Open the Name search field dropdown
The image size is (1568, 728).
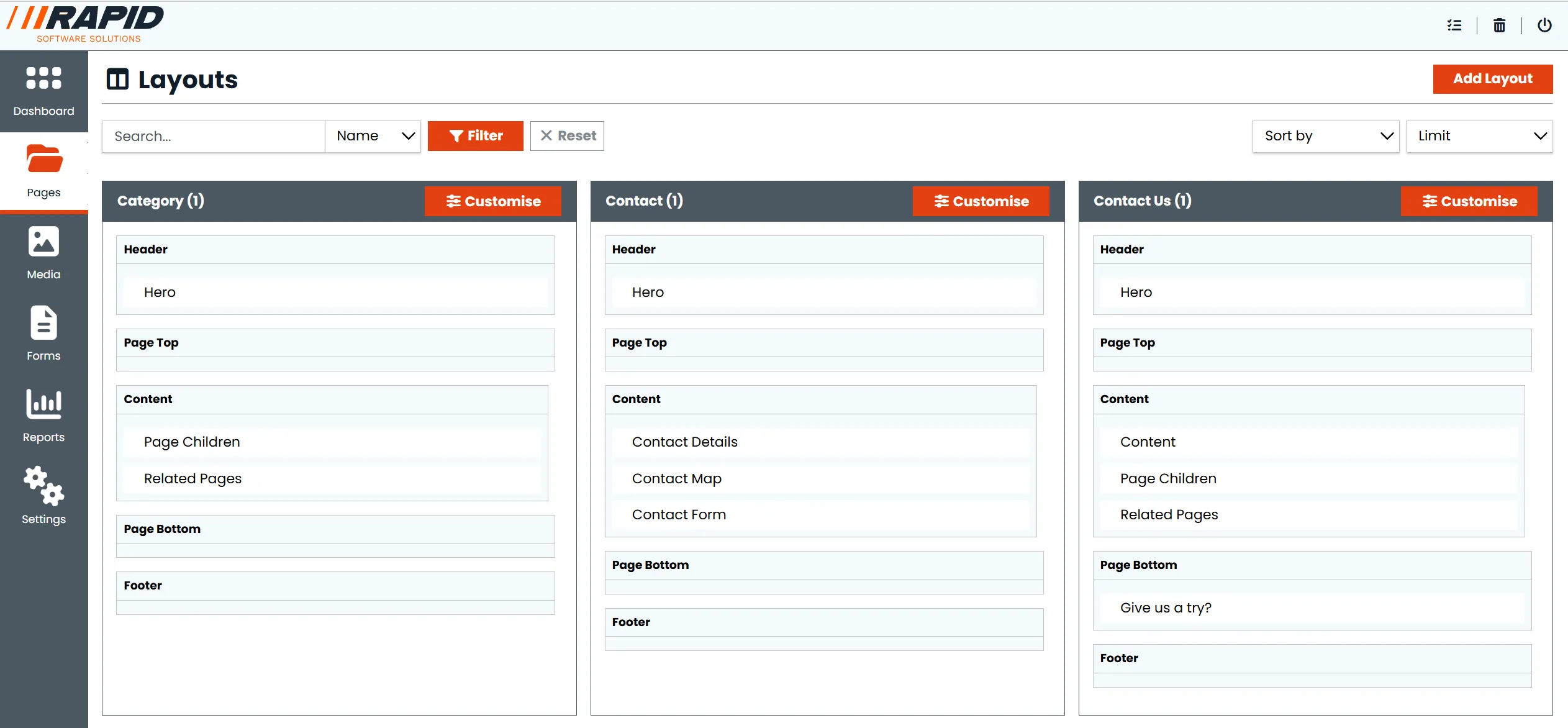click(372, 135)
